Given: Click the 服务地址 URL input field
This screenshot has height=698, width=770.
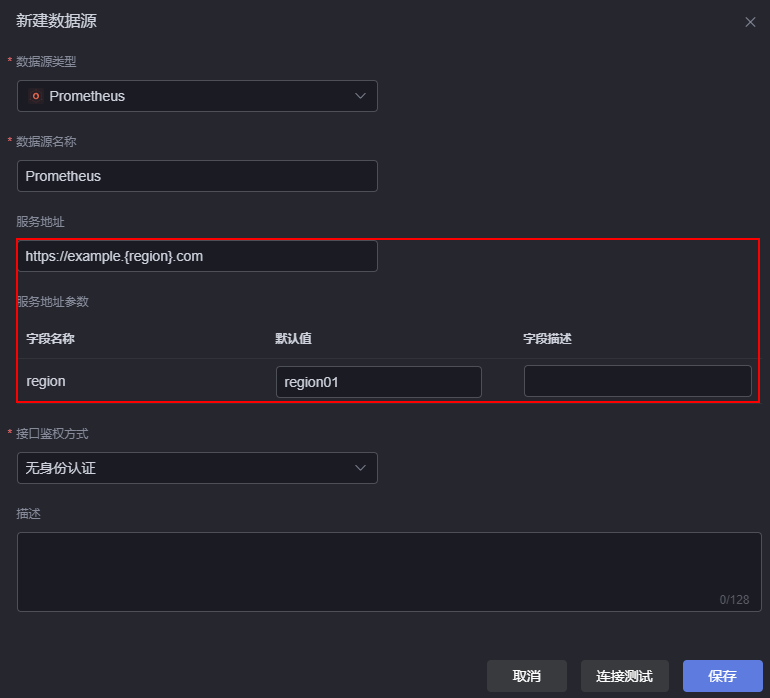Looking at the screenshot, I should point(197,256).
